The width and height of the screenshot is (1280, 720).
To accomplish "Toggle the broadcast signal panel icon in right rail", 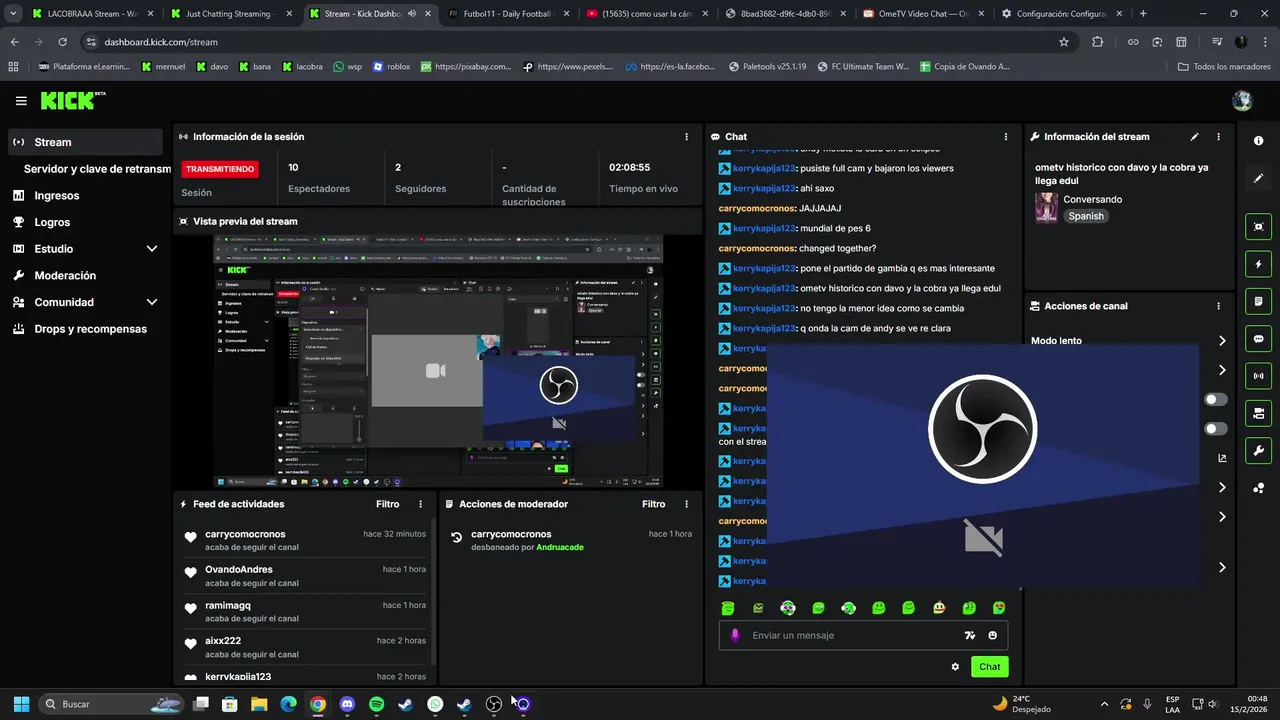I will [1258, 376].
